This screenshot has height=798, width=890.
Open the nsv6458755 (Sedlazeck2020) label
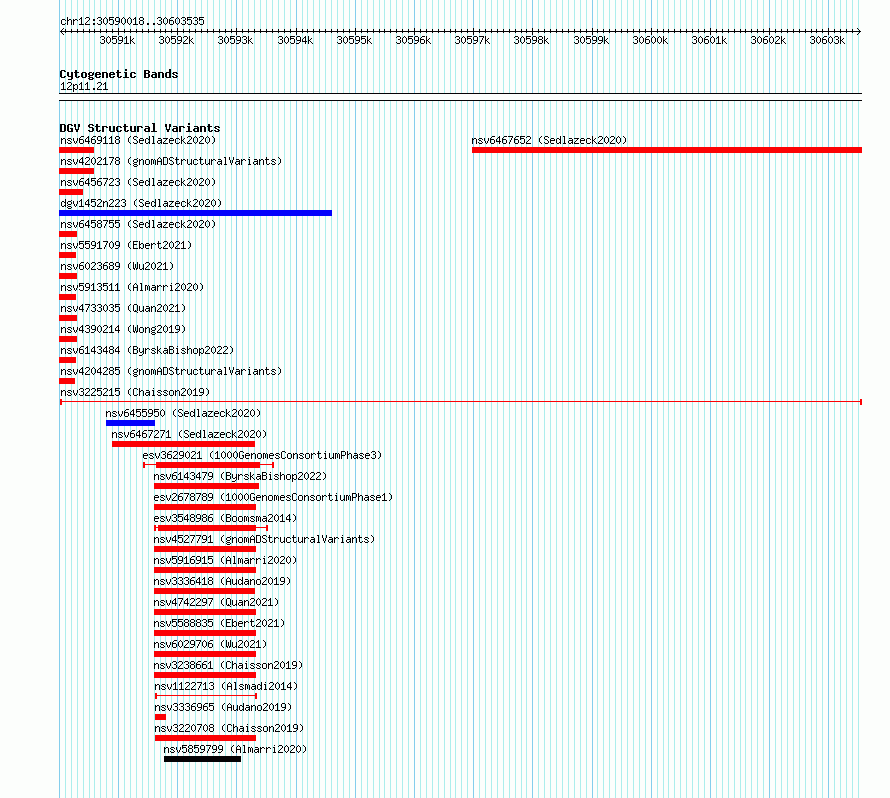[x=138, y=224]
